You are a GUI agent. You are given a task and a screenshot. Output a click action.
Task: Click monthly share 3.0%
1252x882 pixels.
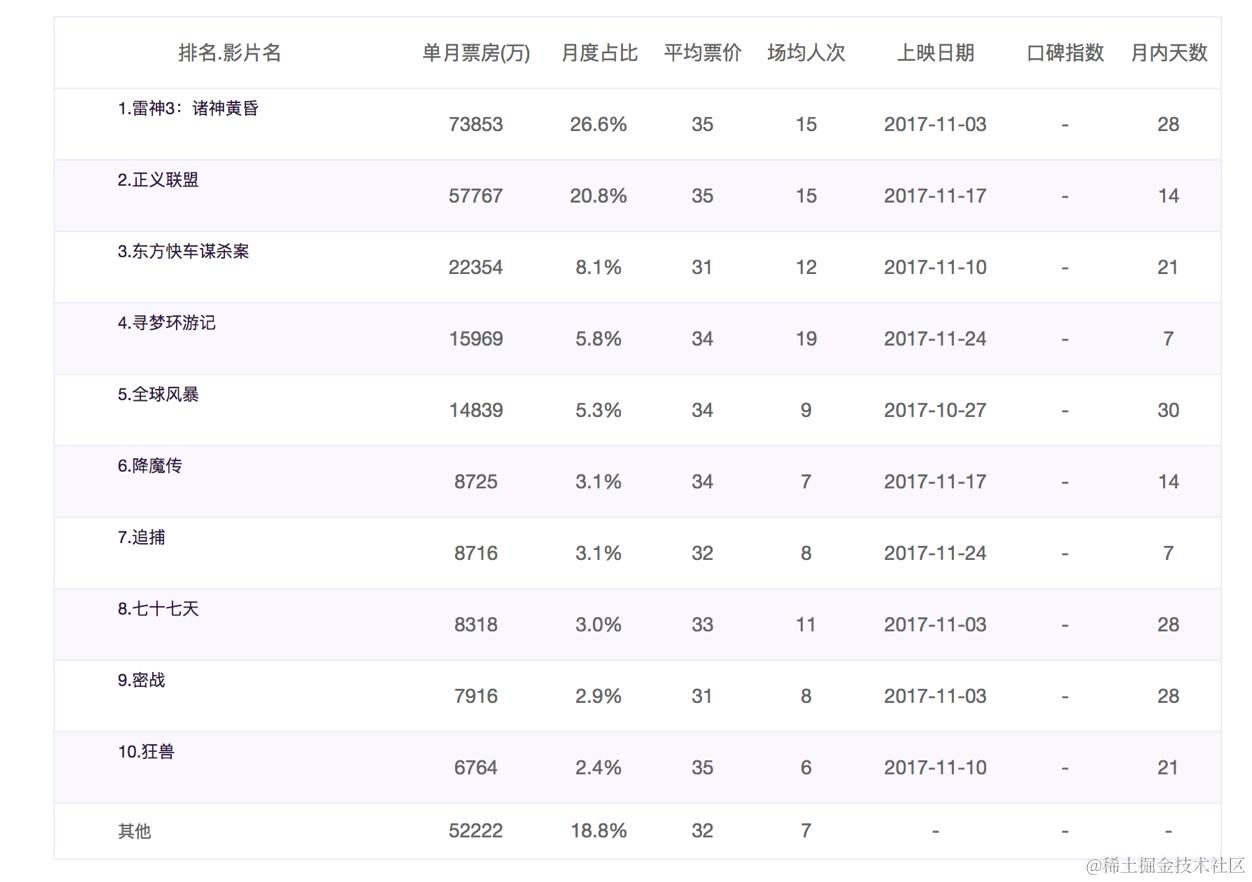point(599,625)
